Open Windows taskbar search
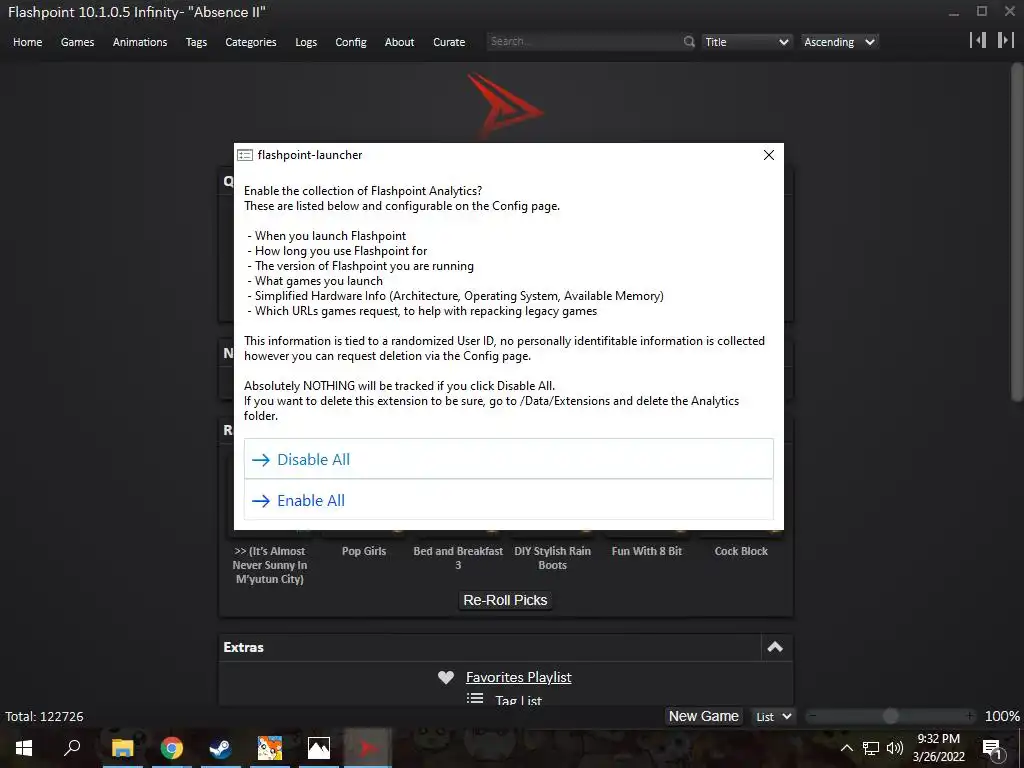 (72, 748)
